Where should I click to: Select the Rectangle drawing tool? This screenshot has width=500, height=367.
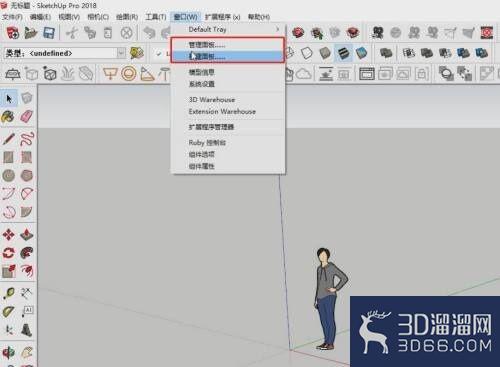(x=9, y=157)
